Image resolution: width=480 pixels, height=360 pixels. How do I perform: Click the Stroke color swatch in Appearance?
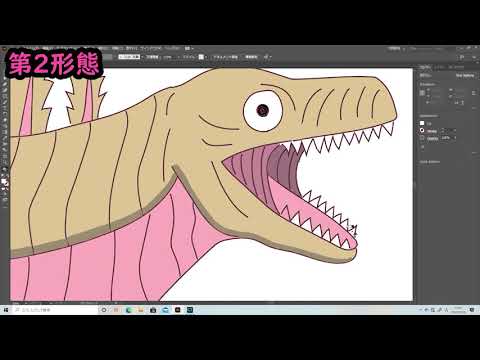(422, 131)
